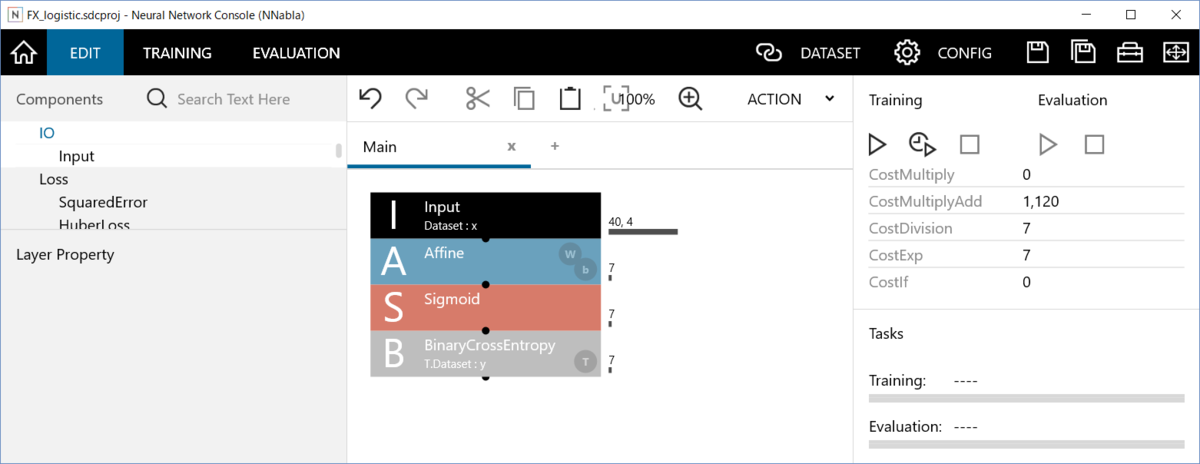Zoom in with magnifier plus icon
Screen dimensions: 1200x464
click(x=690, y=98)
